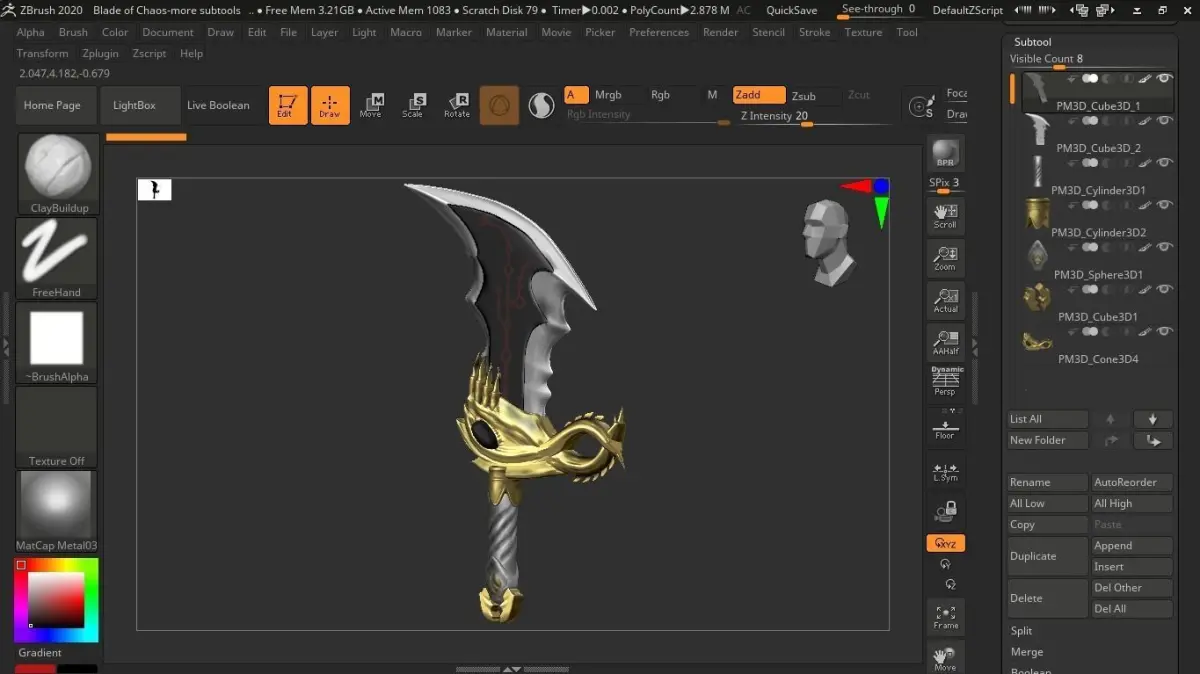Click the Gizmo 3D sphere icon
This screenshot has width=1200, height=674.
tap(499, 105)
